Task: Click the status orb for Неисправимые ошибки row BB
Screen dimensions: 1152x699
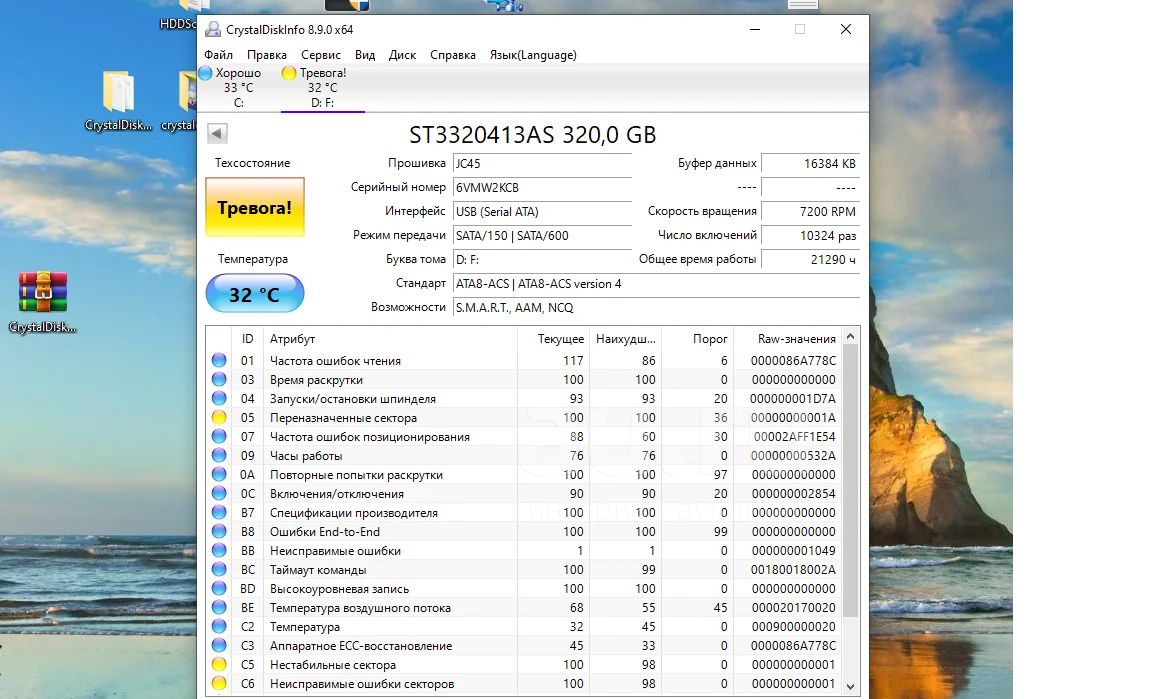Action: pos(219,551)
